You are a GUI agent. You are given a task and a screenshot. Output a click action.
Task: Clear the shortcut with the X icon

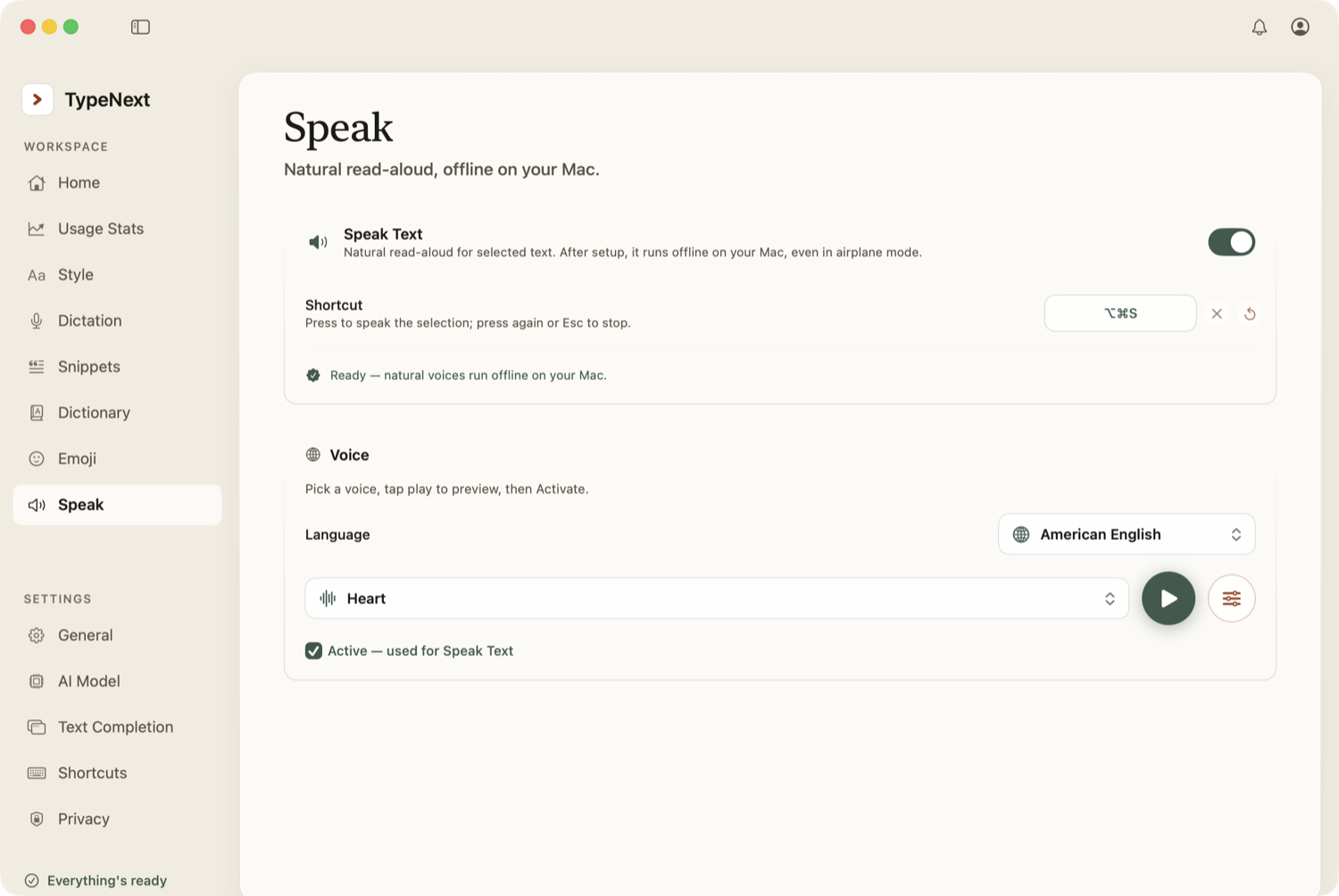pos(1217,313)
